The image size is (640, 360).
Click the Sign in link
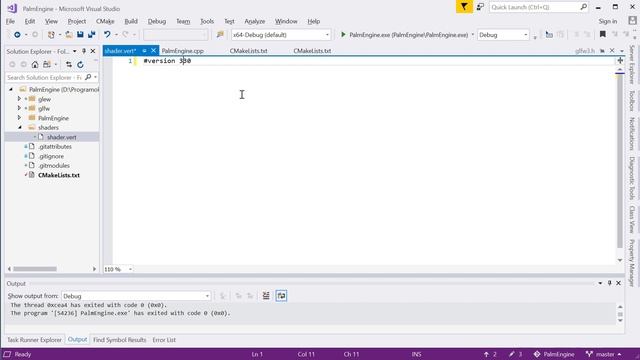[608, 21]
